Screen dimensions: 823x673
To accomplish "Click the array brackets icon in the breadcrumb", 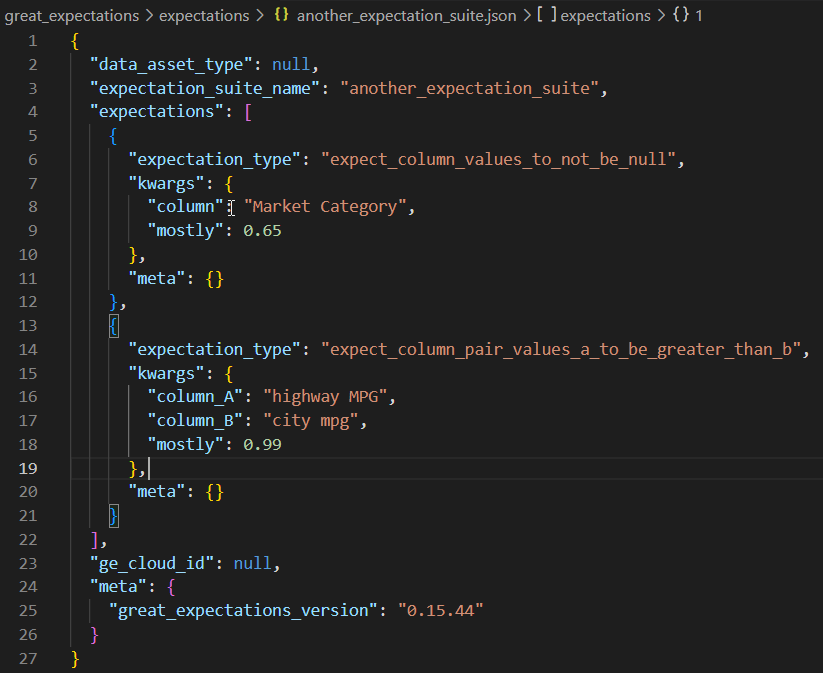I will pos(546,17).
